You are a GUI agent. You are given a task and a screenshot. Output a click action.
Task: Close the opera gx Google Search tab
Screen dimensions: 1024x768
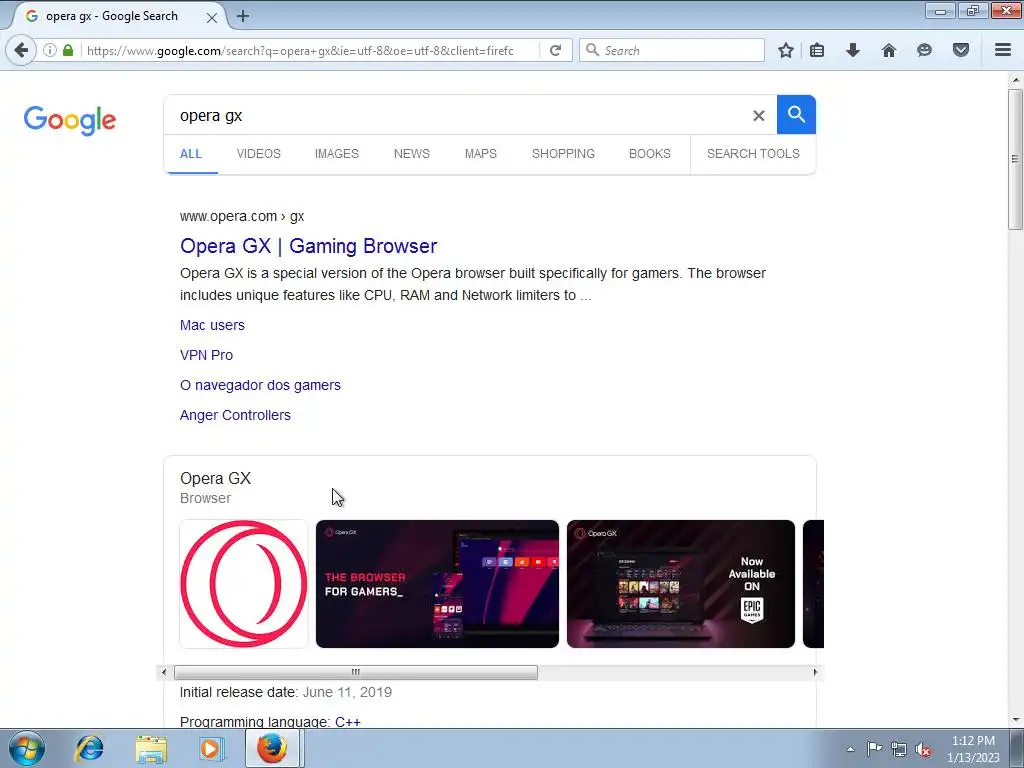click(x=212, y=18)
